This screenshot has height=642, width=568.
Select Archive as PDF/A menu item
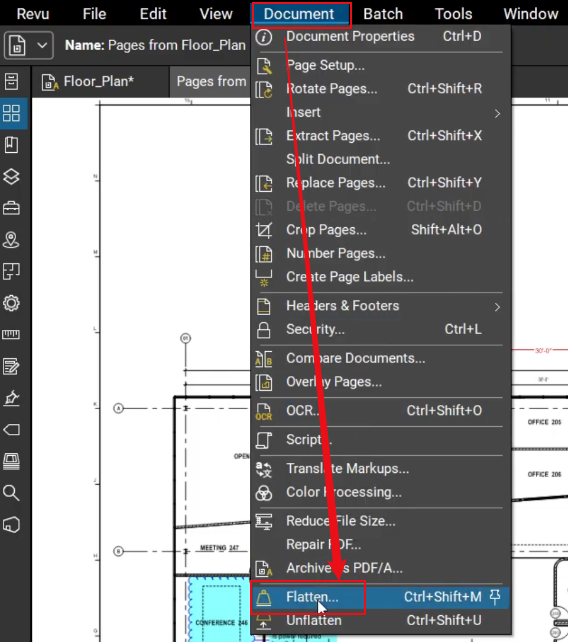point(380,568)
